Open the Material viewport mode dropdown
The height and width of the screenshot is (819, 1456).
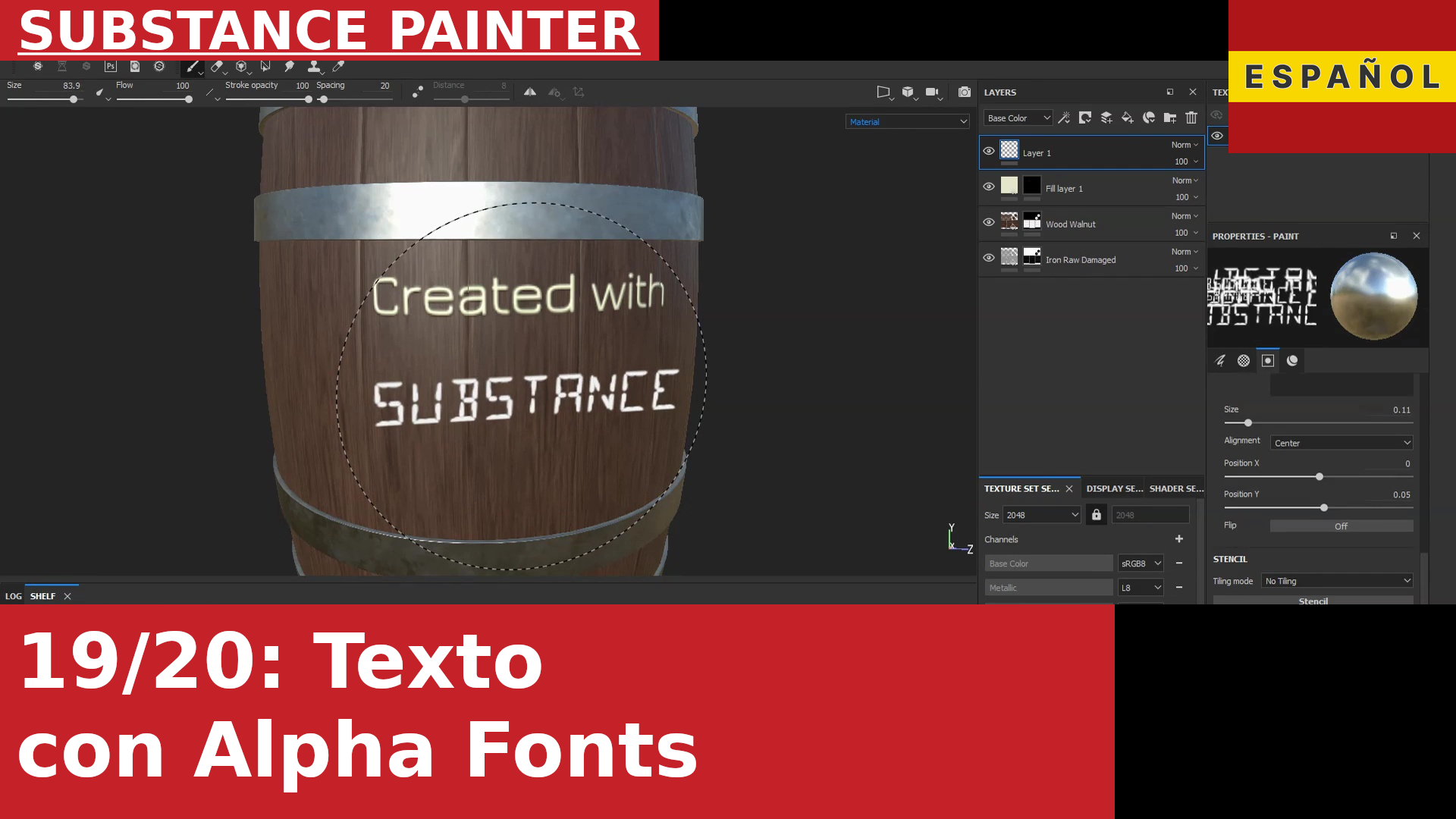pyautogui.click(x=908, y=121)
